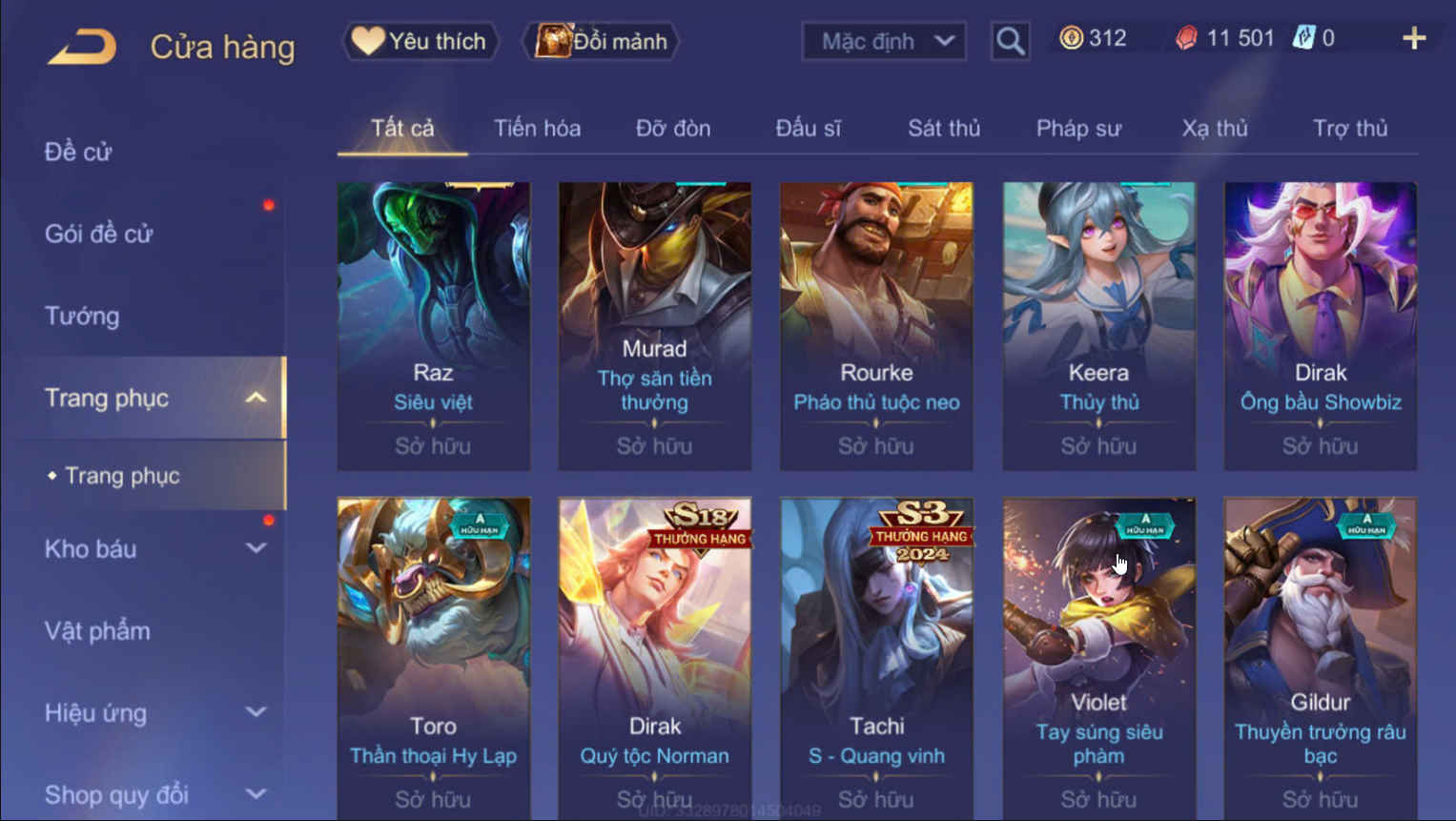Screen dimensions: 1456x821
Task: Open the Mặc định sort dropdown
Action: pos(884,41)
